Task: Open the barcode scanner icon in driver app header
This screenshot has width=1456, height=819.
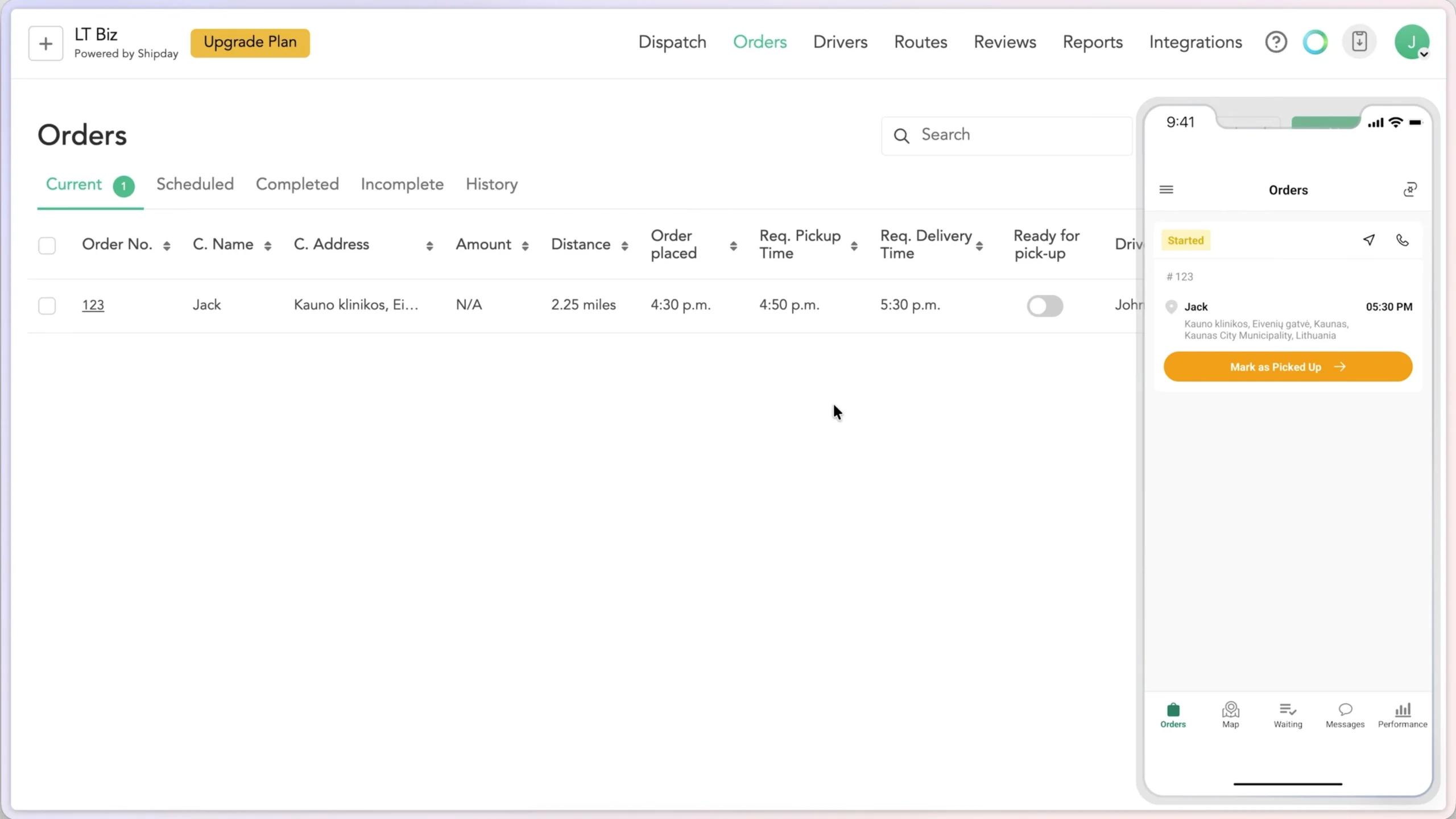Action: tap(1410, 189)
